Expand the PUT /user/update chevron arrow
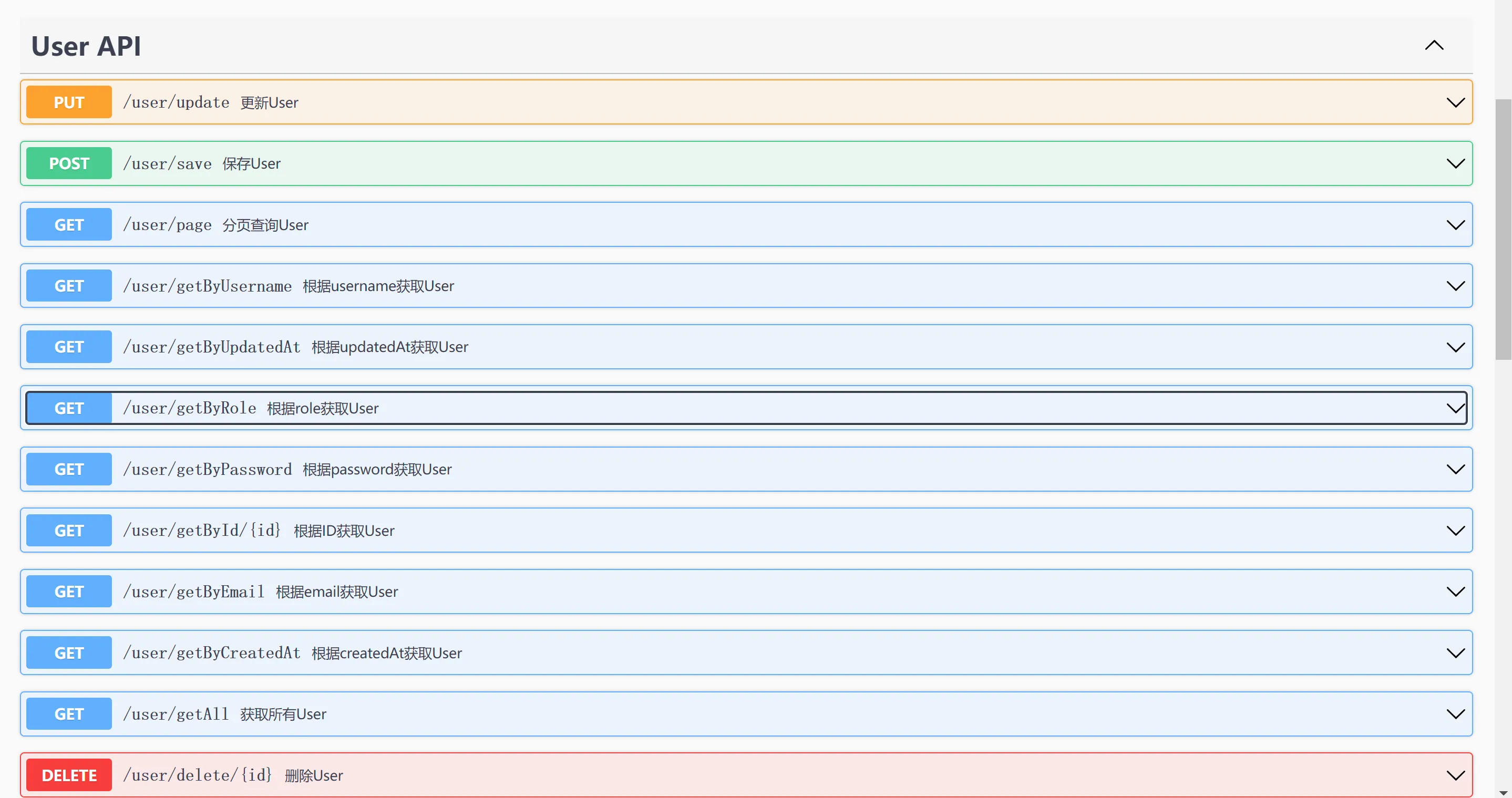The width and height of the screenshot is (1512, 798). (1455, 102)
